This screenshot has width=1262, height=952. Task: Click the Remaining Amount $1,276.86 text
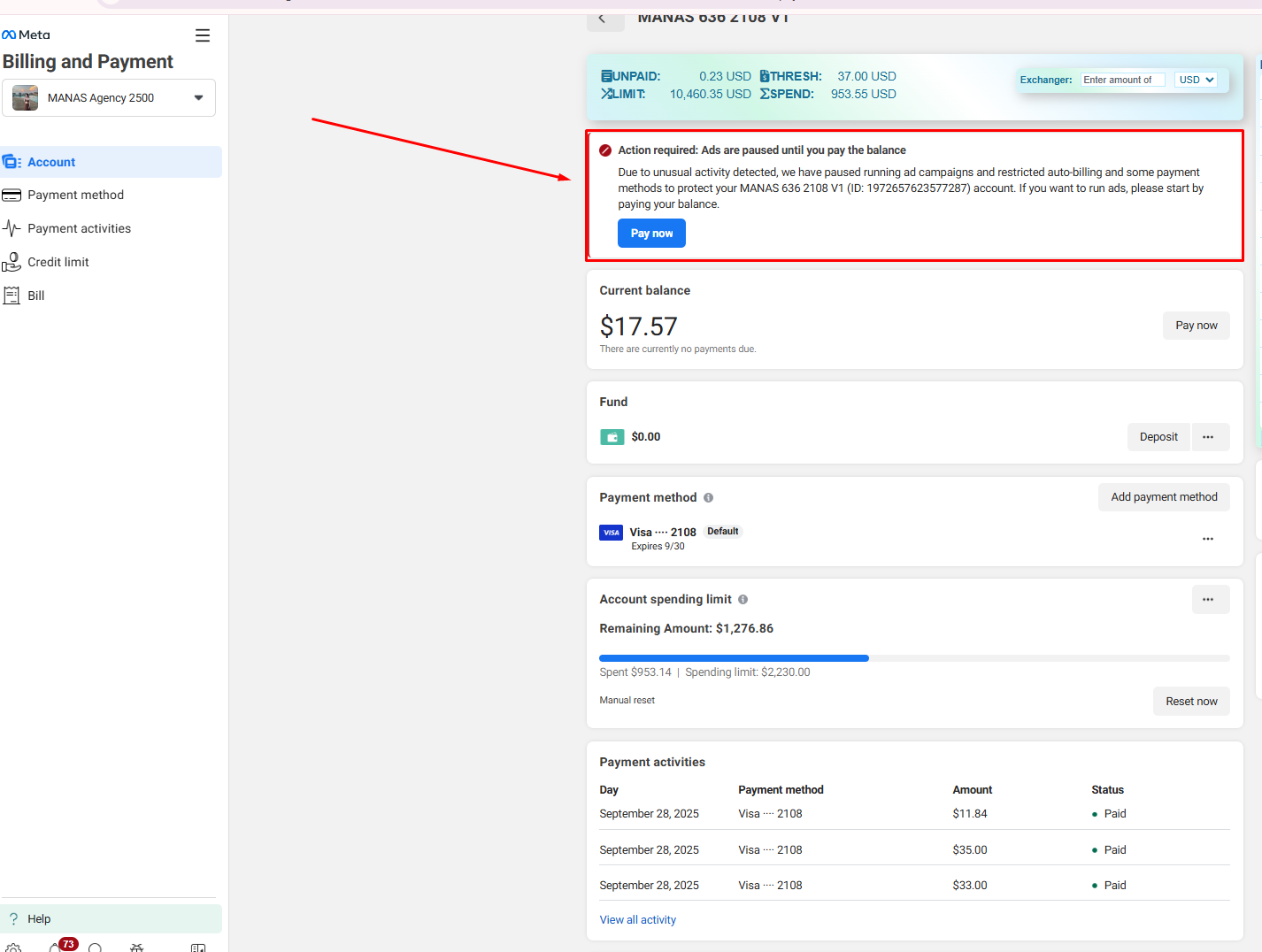(x=686, y=629)
